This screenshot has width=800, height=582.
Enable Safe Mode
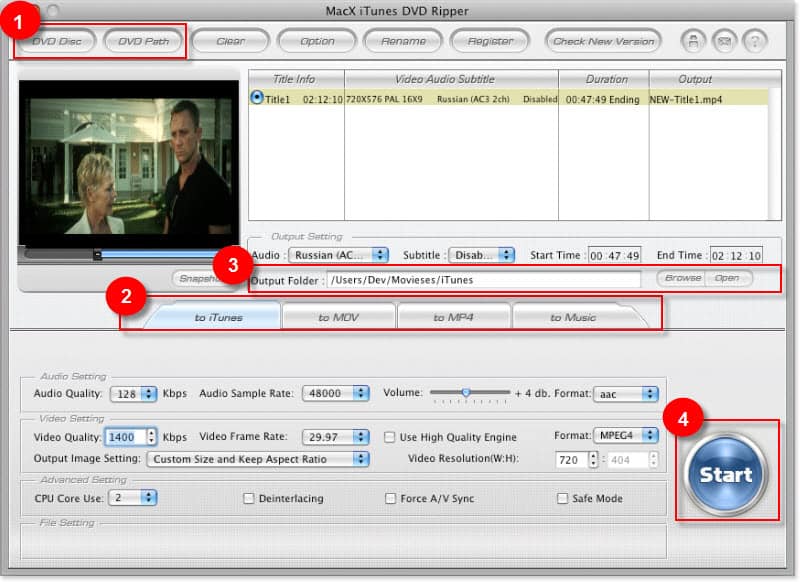564,498
